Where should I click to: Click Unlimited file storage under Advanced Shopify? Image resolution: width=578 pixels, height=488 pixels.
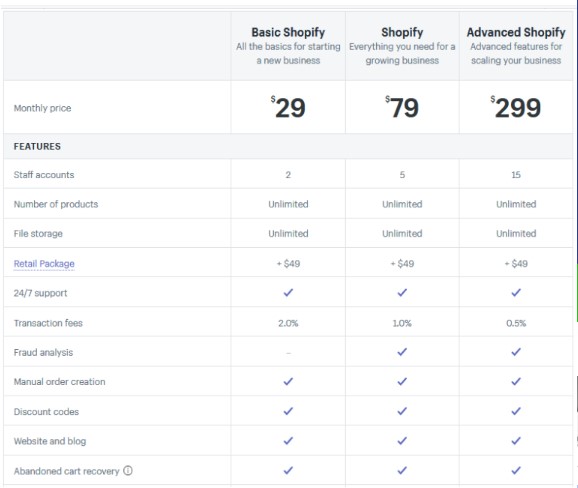[516, 234]
